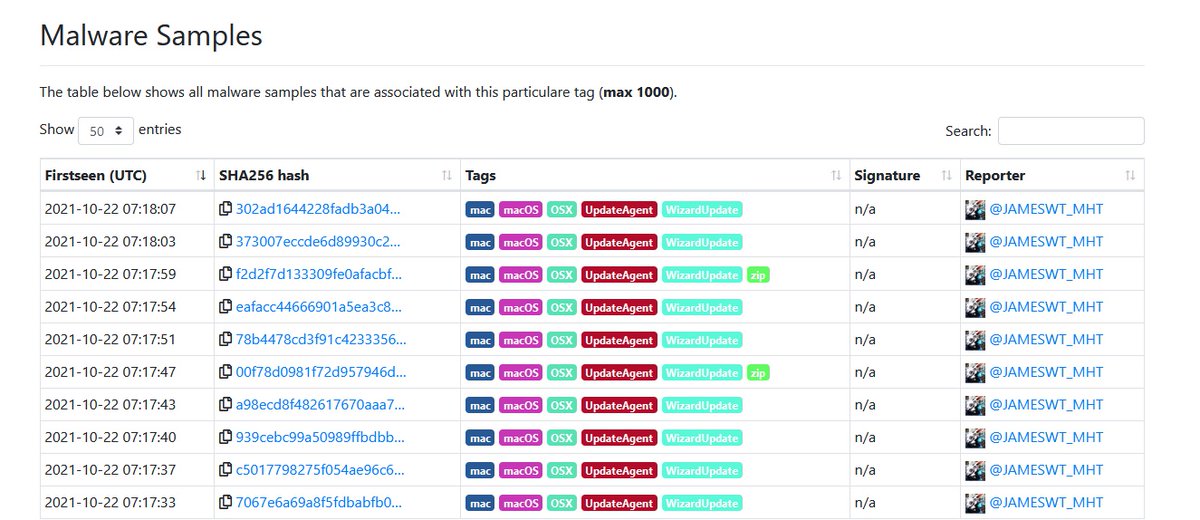1200x520 pixels.
Task: Select the Malware Samples heading
Action: tap(151, 36)
